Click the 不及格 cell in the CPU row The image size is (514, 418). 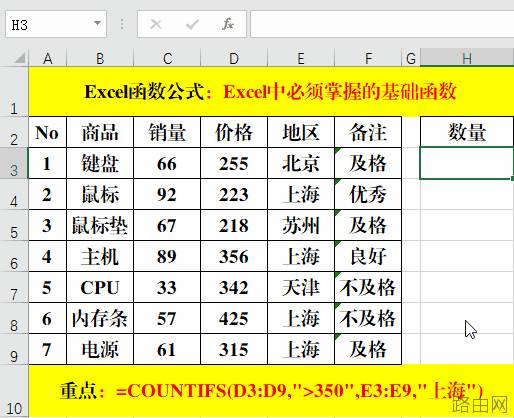tap(368, 287)
